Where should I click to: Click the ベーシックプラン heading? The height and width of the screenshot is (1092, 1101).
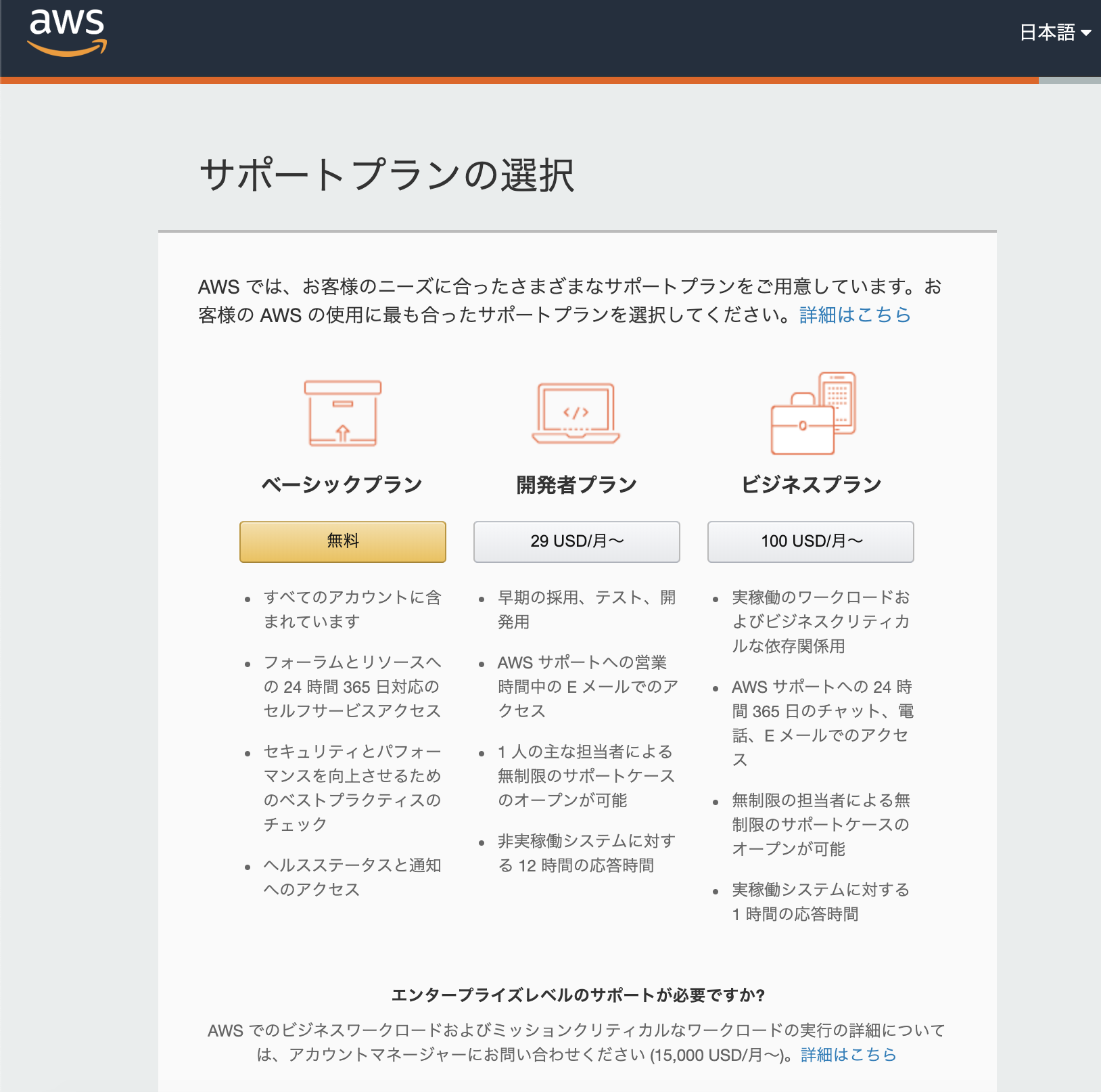[342, 484]
